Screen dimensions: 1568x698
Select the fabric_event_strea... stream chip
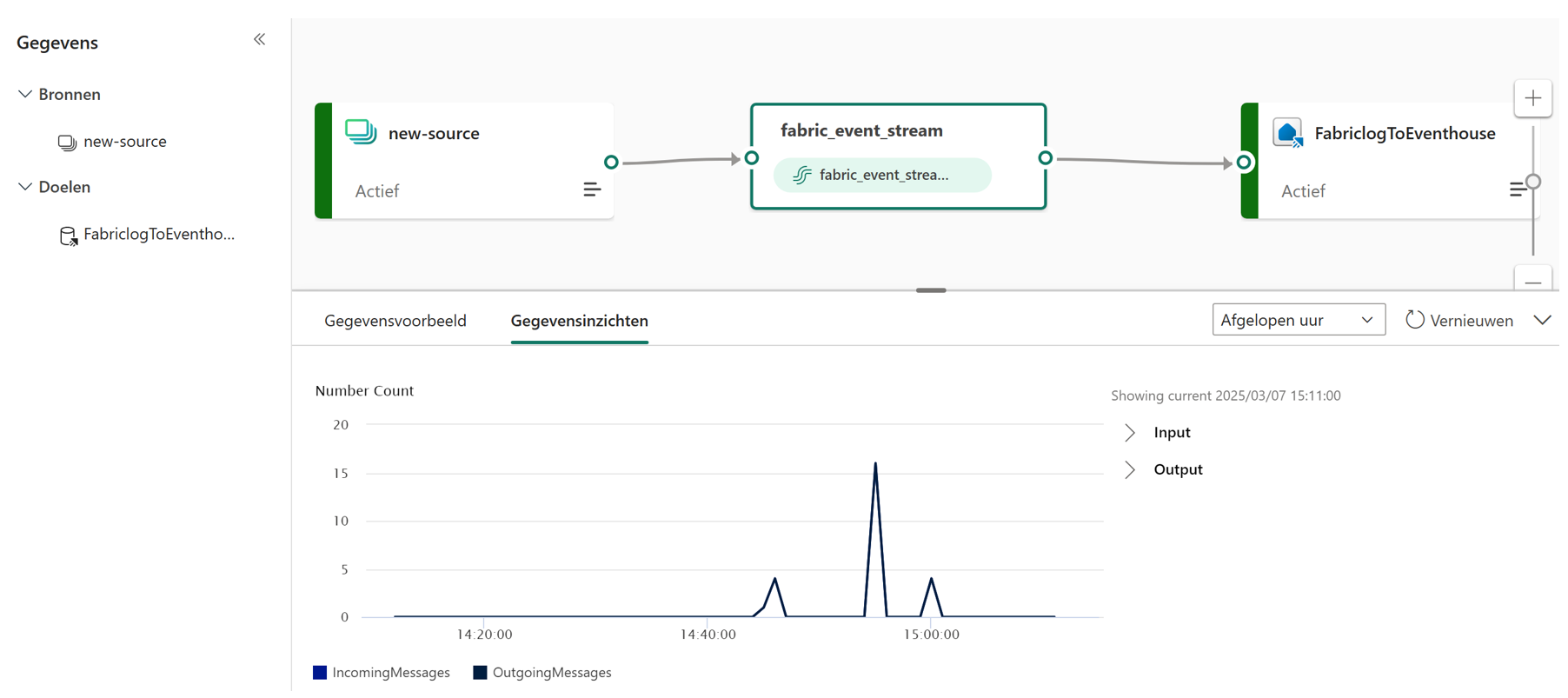click(882, 175)
